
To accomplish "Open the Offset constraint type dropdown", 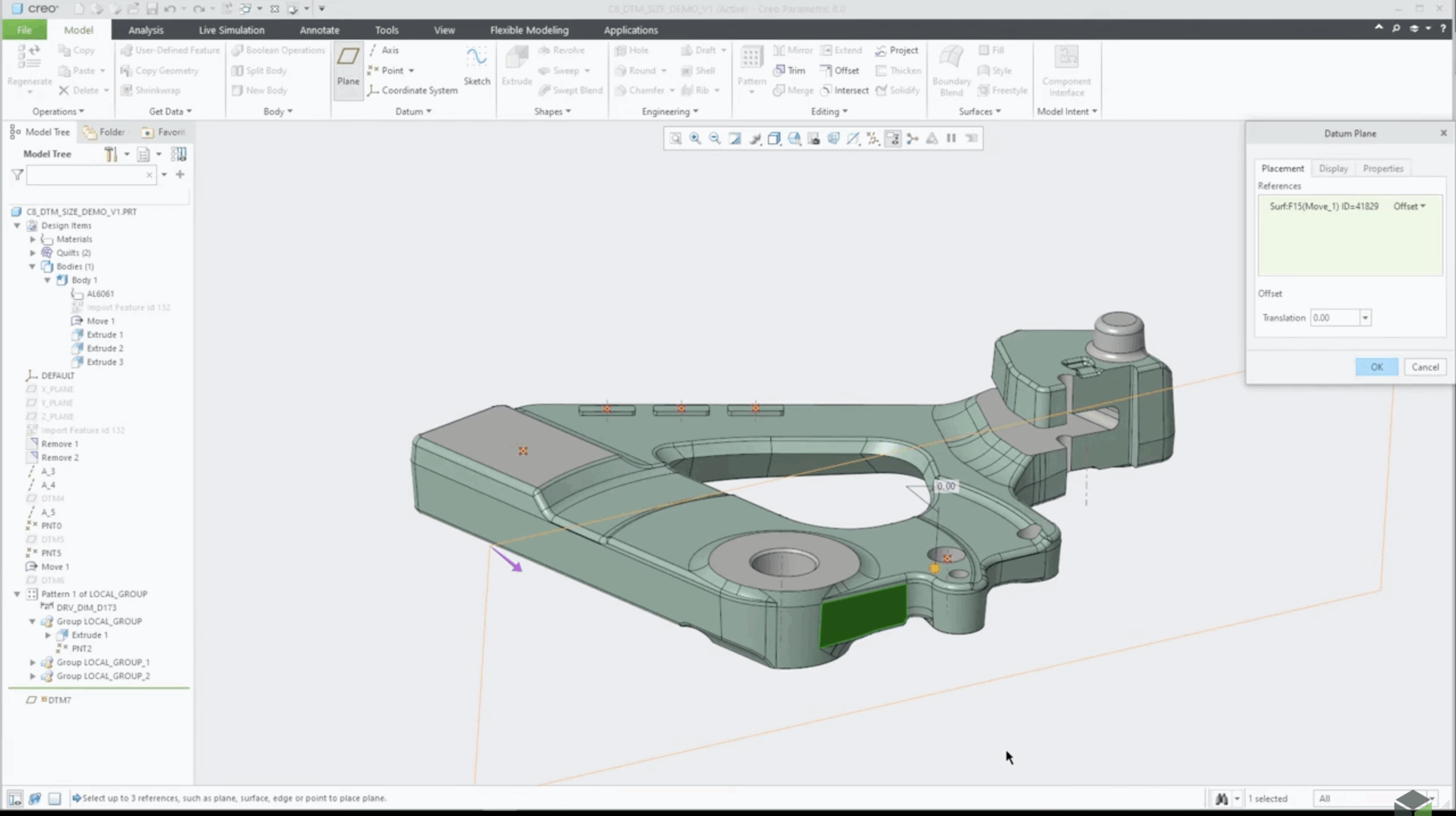I will pyautogui.click(x=1409, y=206).
